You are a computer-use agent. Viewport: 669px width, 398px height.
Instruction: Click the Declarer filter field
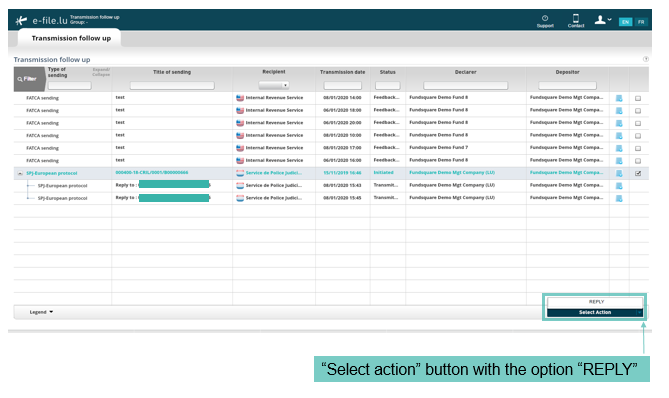tap(465, 85)
